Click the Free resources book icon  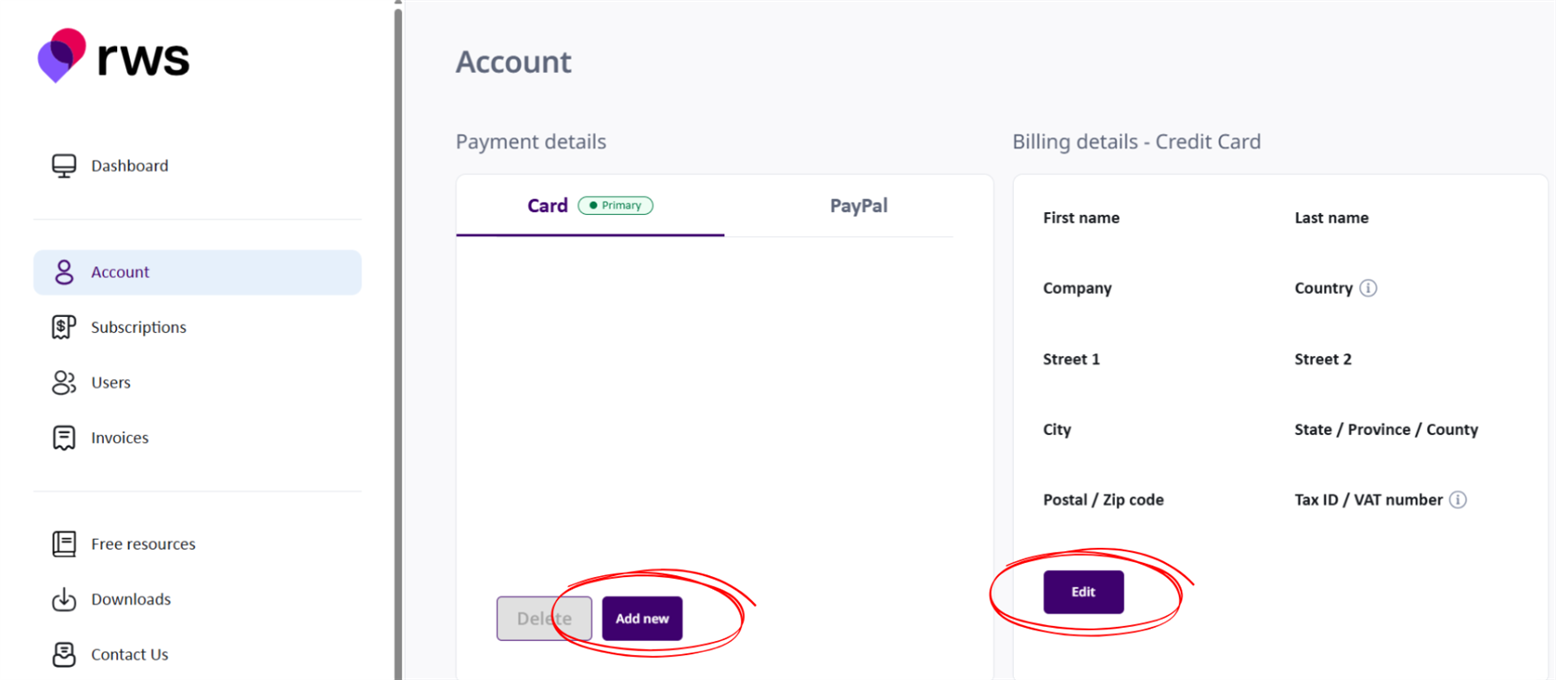pyautogui.click(x=64, y=544)
